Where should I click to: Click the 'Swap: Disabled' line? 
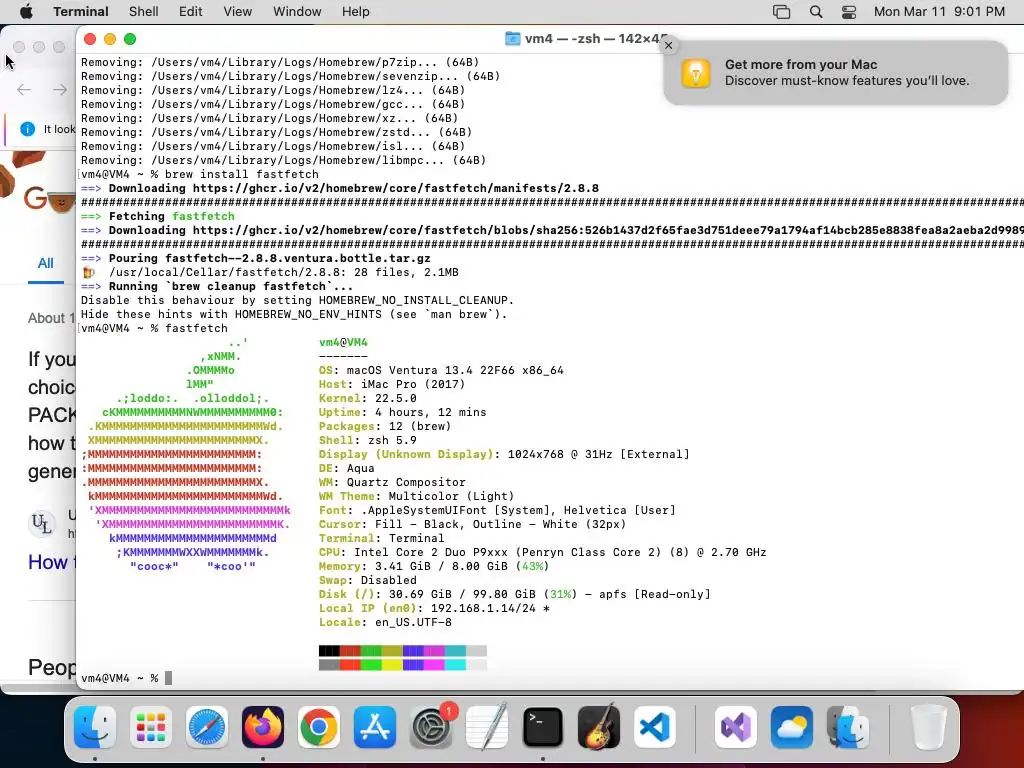click(368, 580)
